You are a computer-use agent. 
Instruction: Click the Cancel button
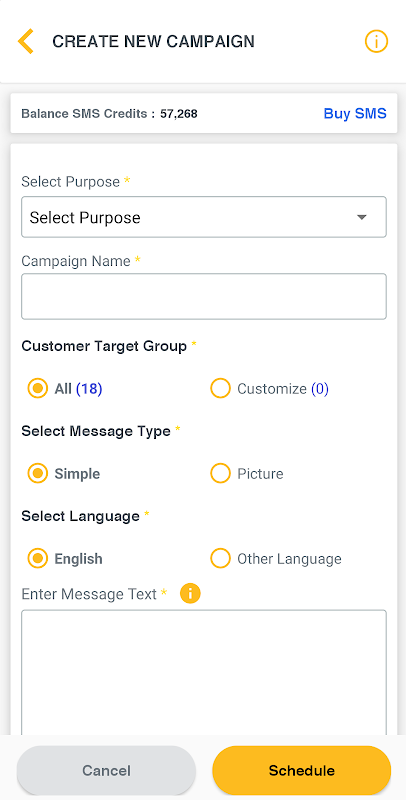click(106, 770)
